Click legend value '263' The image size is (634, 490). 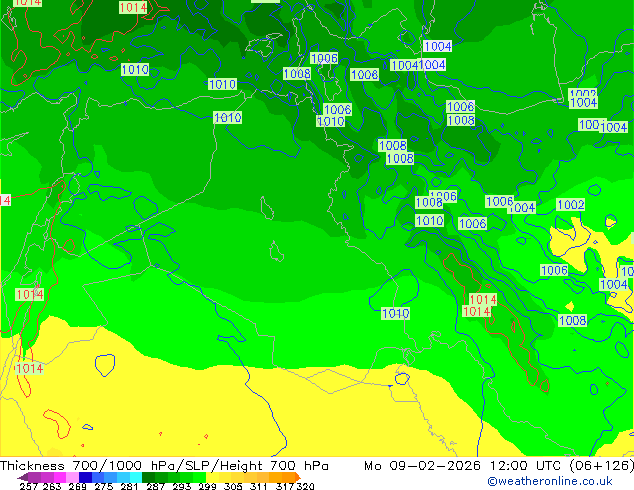pos(52,486)
